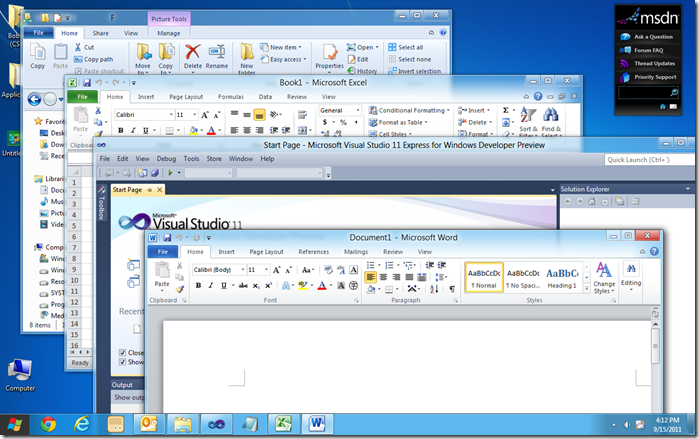Screen dimensions: 699x439
Task: Open the Debug menu in Visual Studio
Action: (165, 159)
